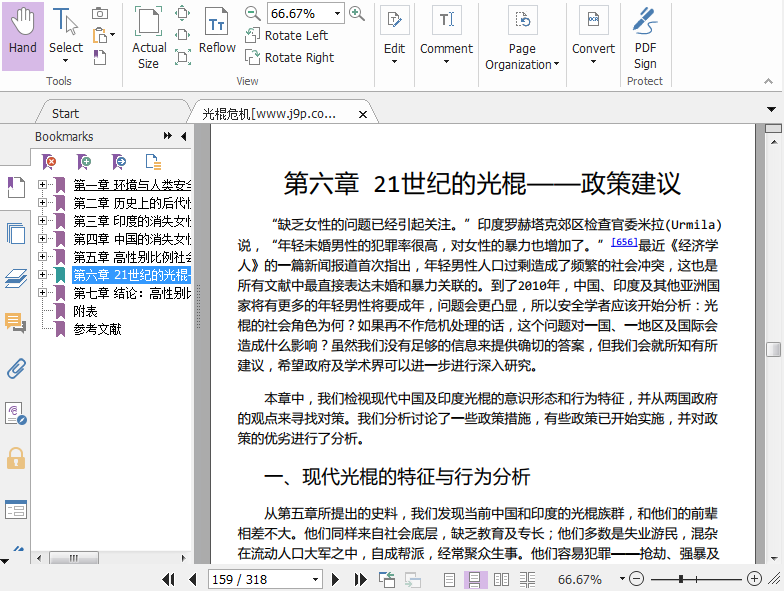This screenshot has height=591, width=784.
Task: Click the footnote link [656]
Action: (x=624, y=241)
